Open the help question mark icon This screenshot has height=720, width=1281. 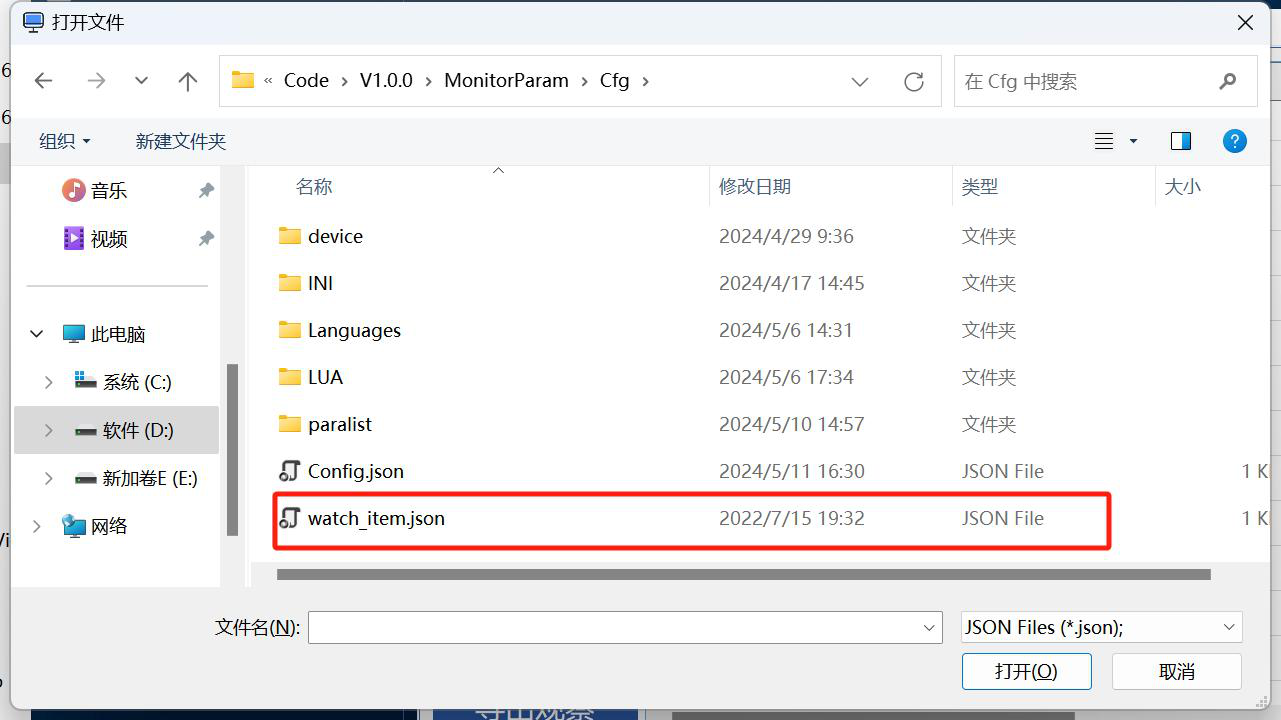pos(1235,141)
